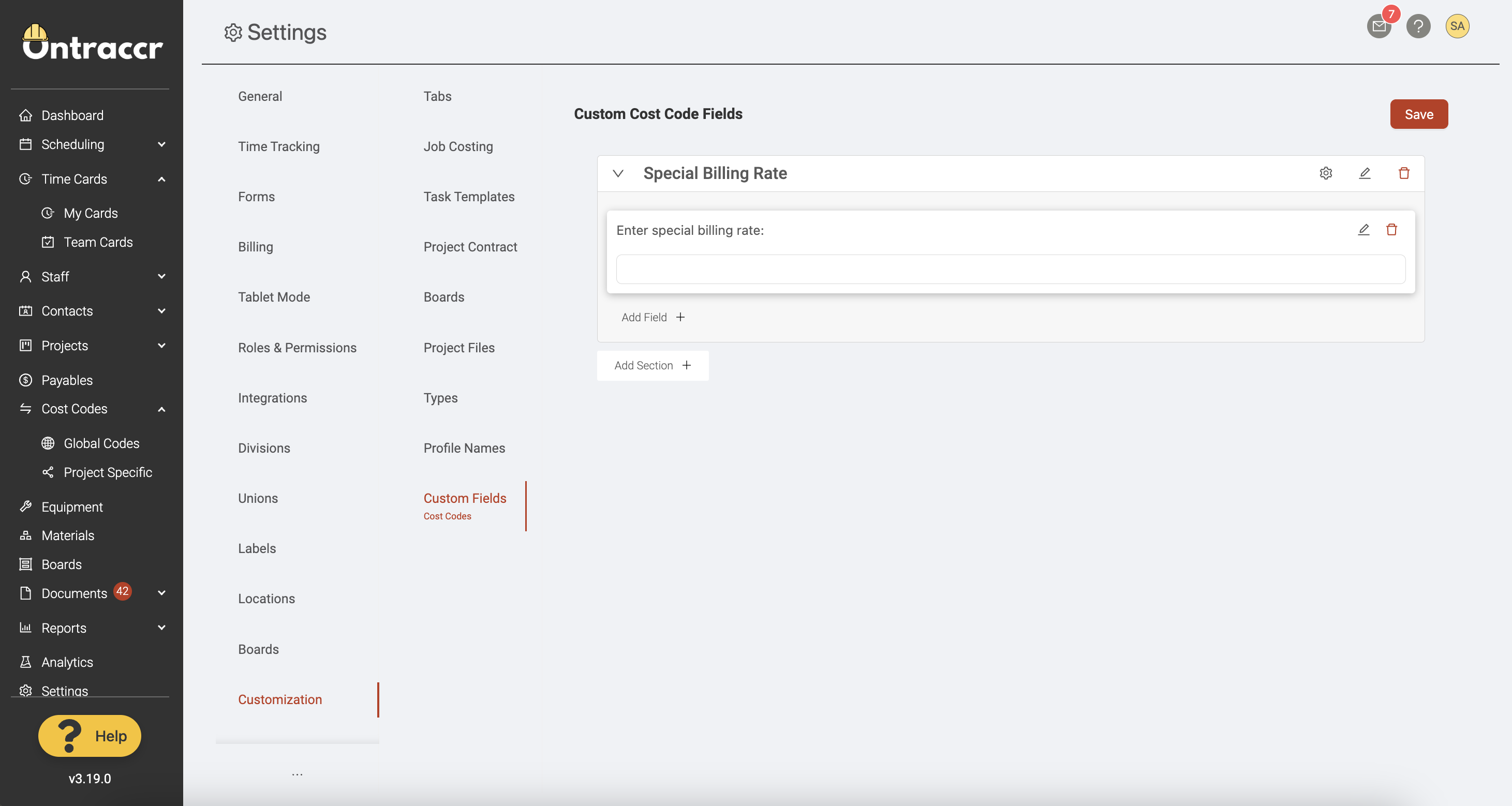Screen dimensions: 1512x806
Task: Open the Project Contract tab
Action: (470, 247)
